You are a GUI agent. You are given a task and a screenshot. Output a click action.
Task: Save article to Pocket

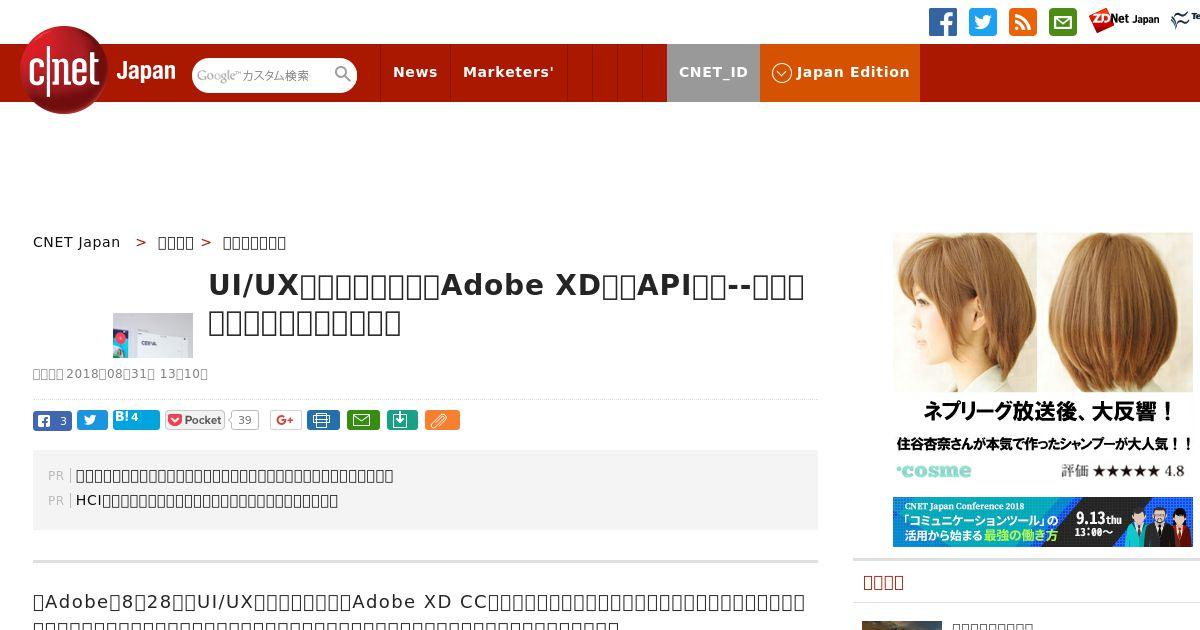[196, 420]
